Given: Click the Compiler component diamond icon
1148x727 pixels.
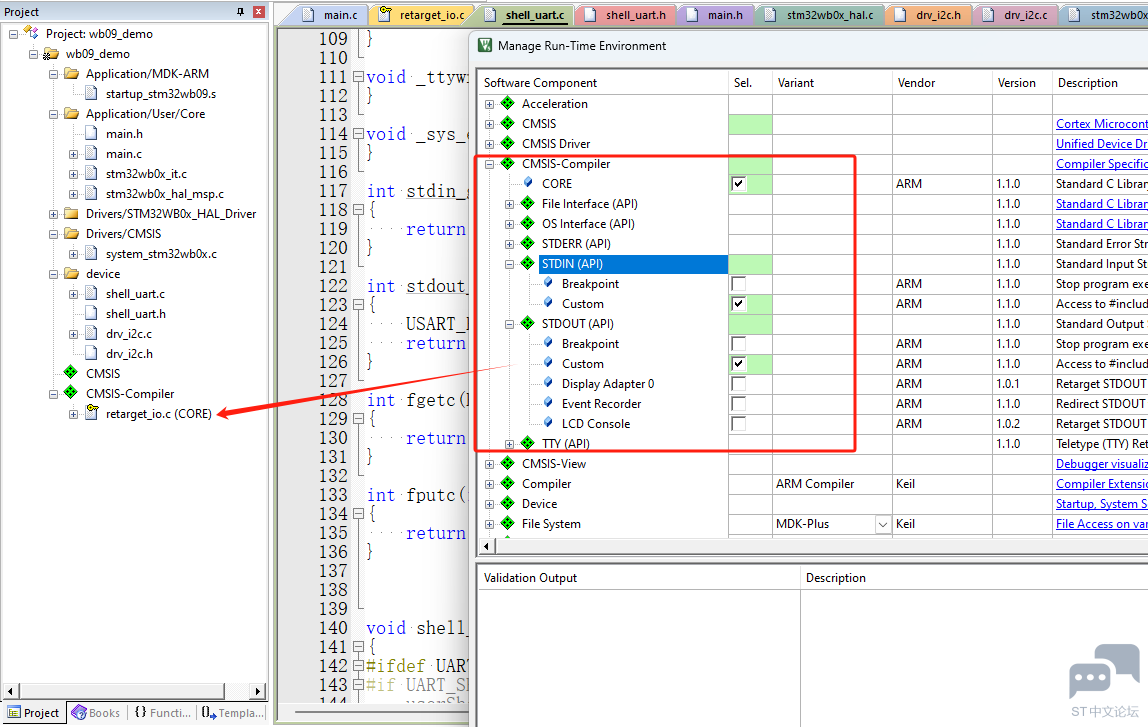Looking at the screenshot, I should pyautogui.click(x=507, y=483).
